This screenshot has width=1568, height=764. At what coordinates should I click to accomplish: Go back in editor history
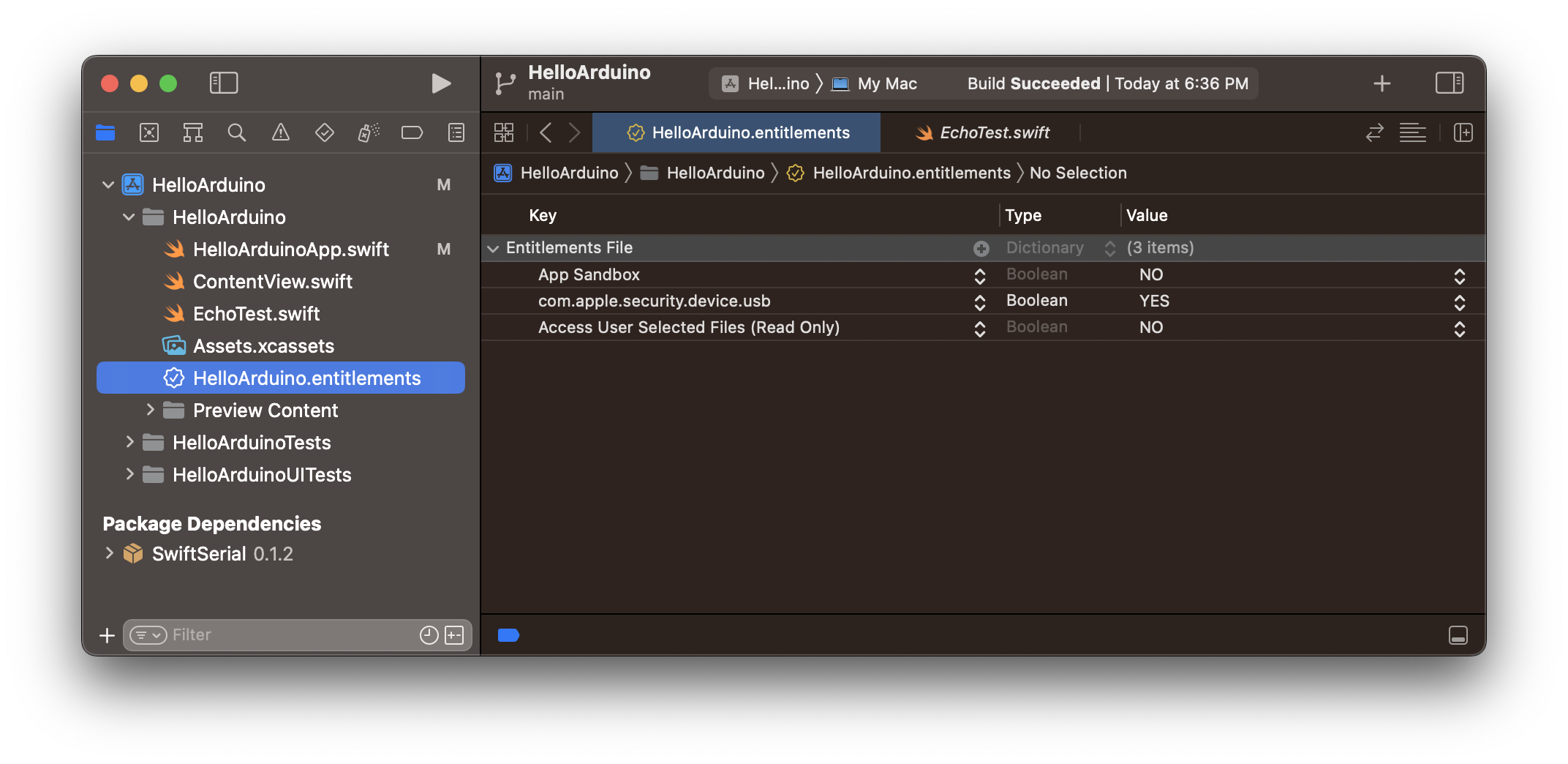point(546,132)
